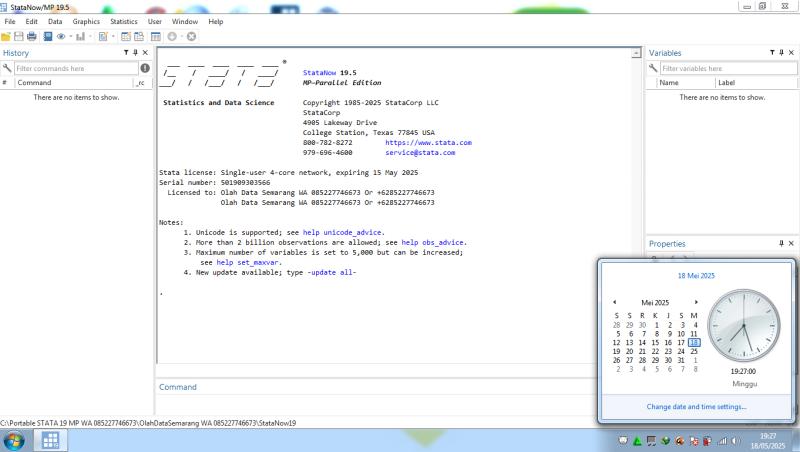Image resolution: width=800 pixels, height=452 pixels.
Task: Click the Filter variables here field
Action: pos(725,68)
